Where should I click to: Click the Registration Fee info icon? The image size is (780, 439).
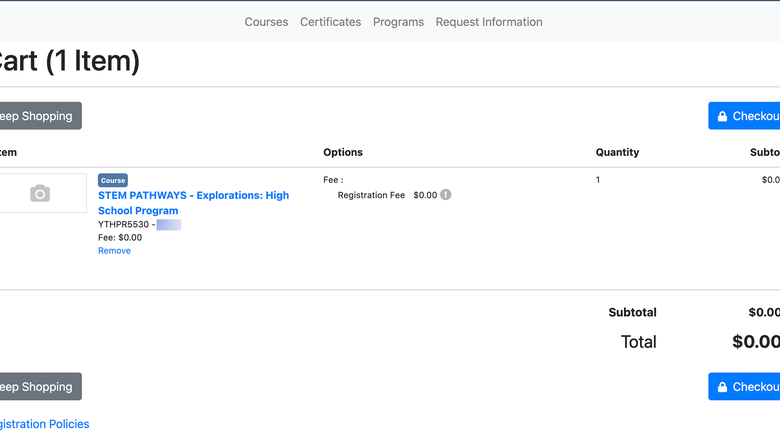tap(446, 195)
